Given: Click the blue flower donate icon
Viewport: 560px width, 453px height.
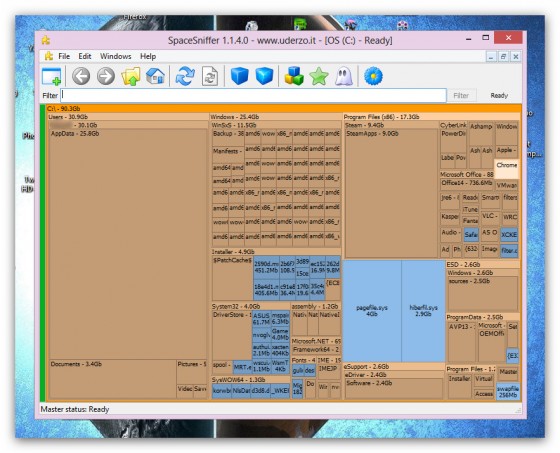Looking at the screenshot, I should click(373, 76).
